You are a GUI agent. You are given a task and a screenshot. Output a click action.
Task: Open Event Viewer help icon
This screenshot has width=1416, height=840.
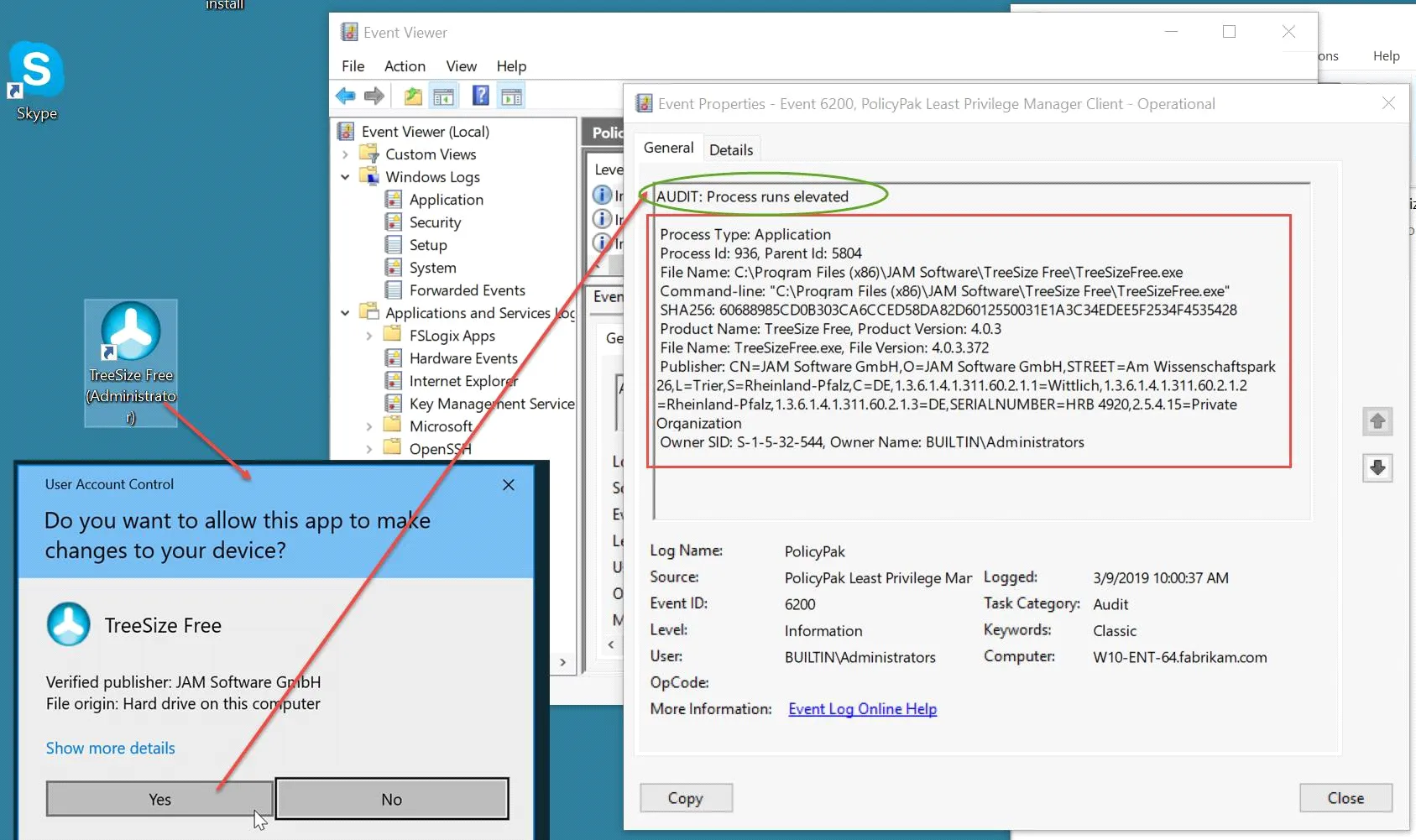pos(480,96)
